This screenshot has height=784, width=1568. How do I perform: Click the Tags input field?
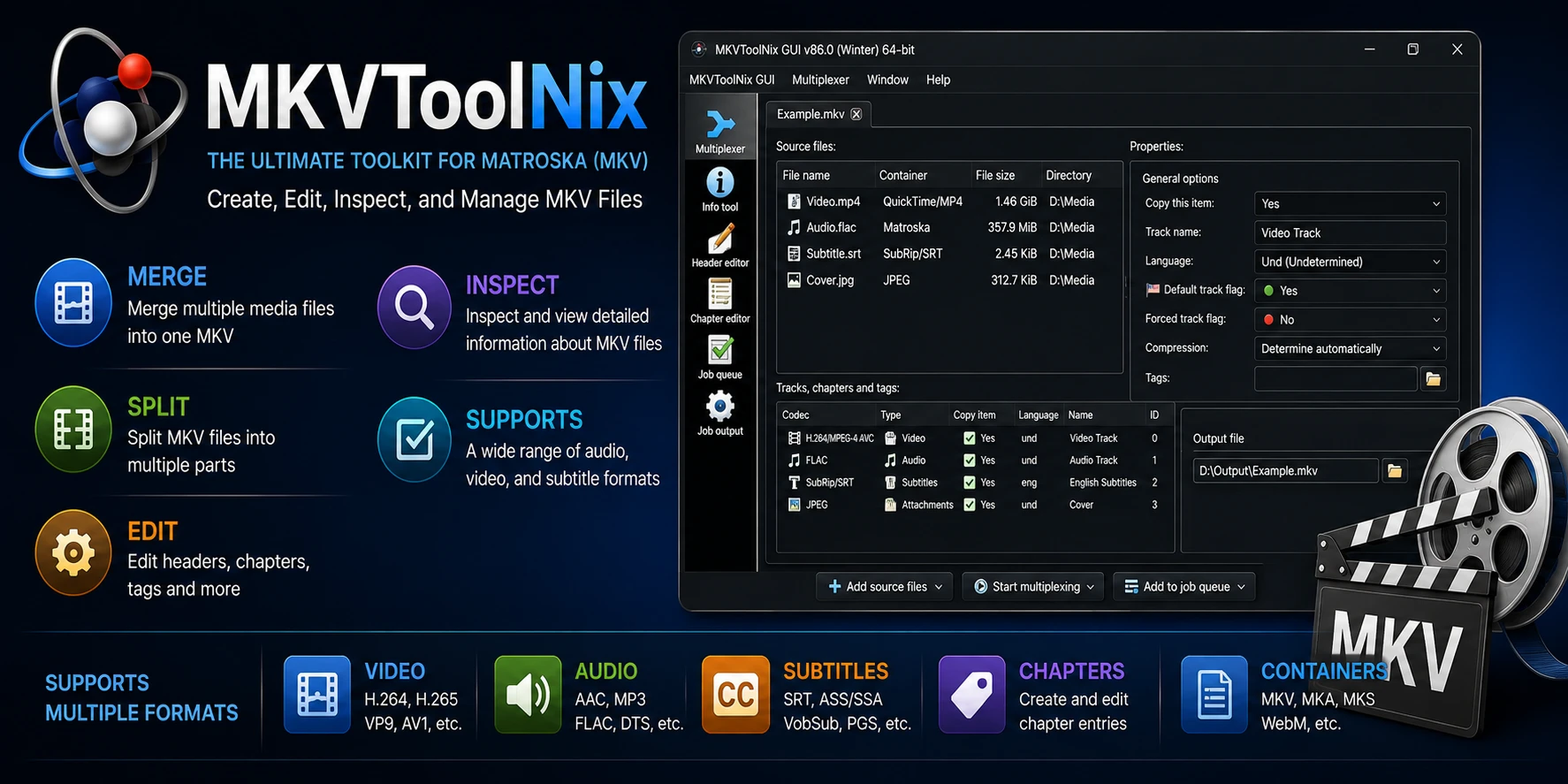coord(1336,379)
